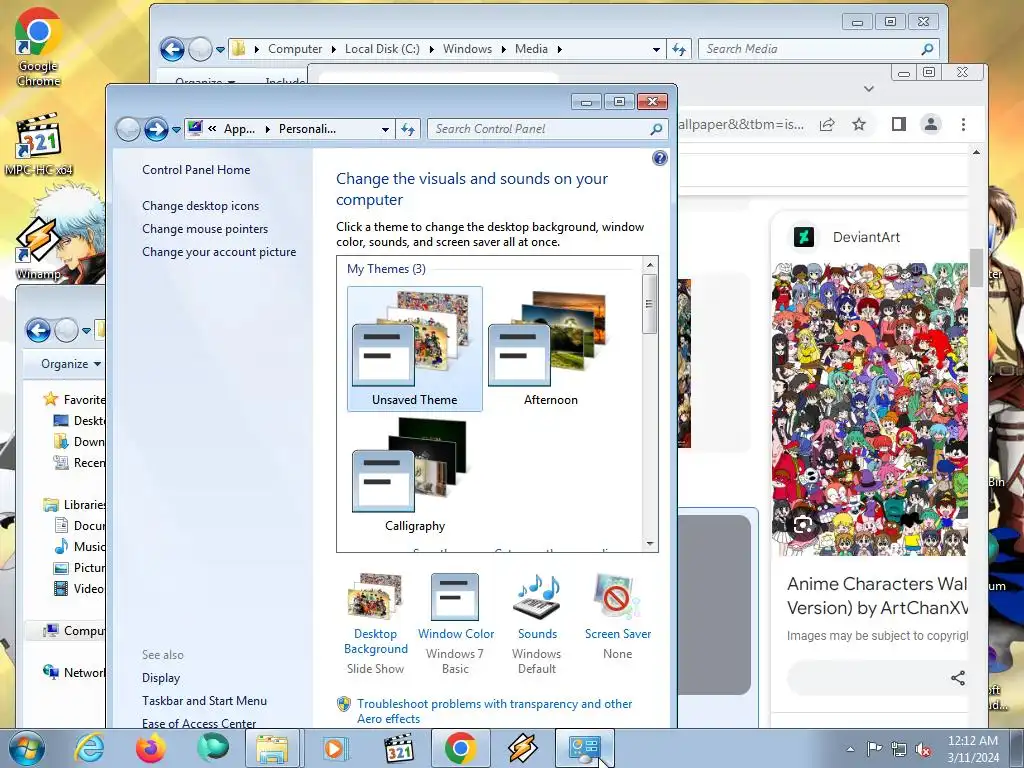
Task: Share the DeviantArt image result
Action: click(957, 678)
